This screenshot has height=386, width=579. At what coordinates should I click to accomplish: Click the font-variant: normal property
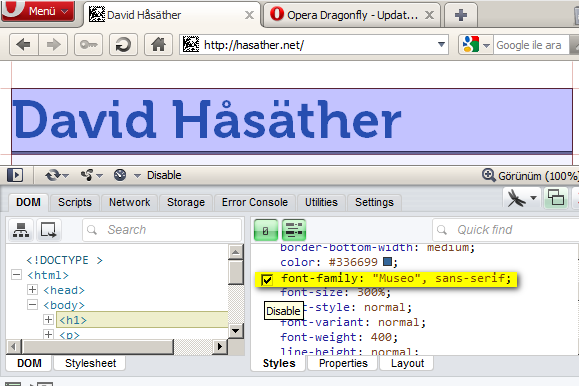[x=353, y=322]
